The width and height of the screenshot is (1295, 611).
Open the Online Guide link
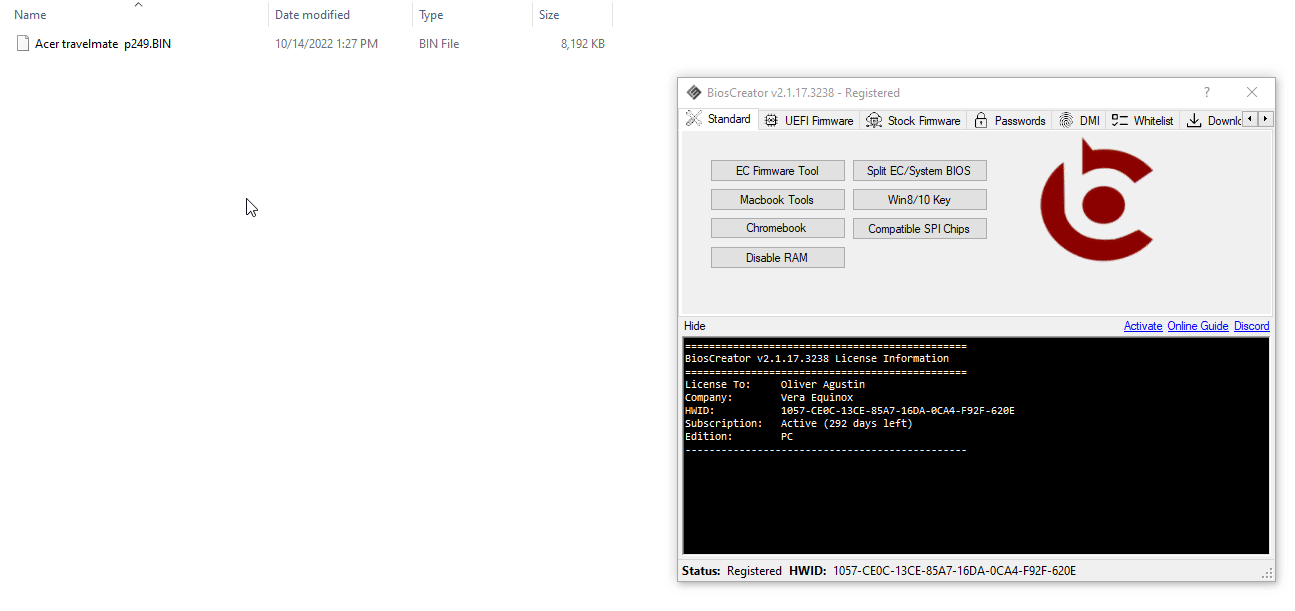coord(1198,326)
